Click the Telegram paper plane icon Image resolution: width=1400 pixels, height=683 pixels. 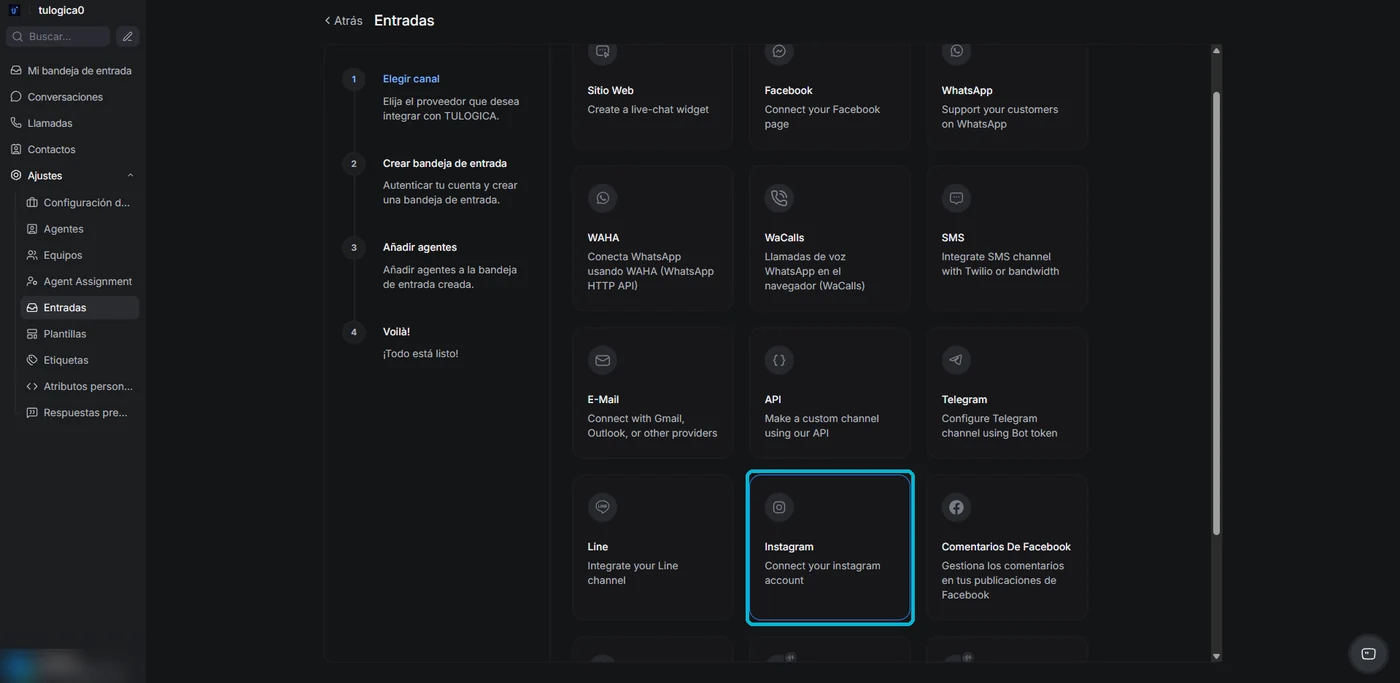(956, 360)
